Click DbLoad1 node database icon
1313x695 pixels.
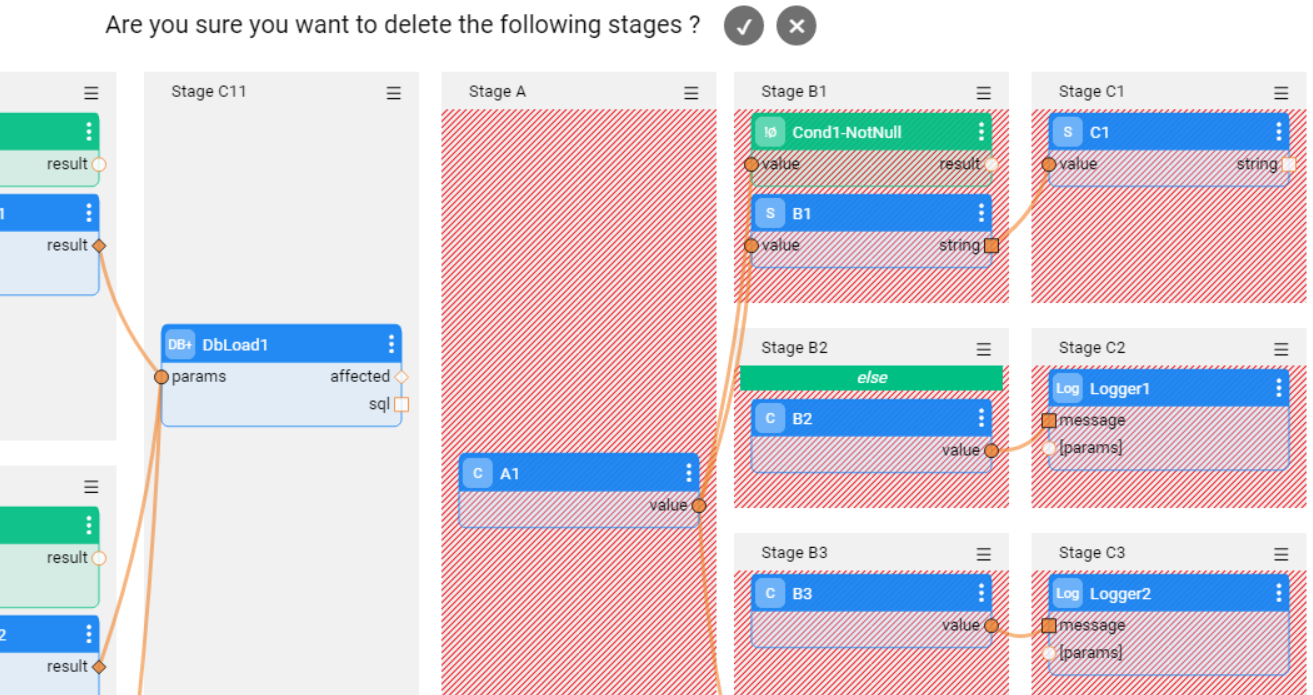(180, 345)
